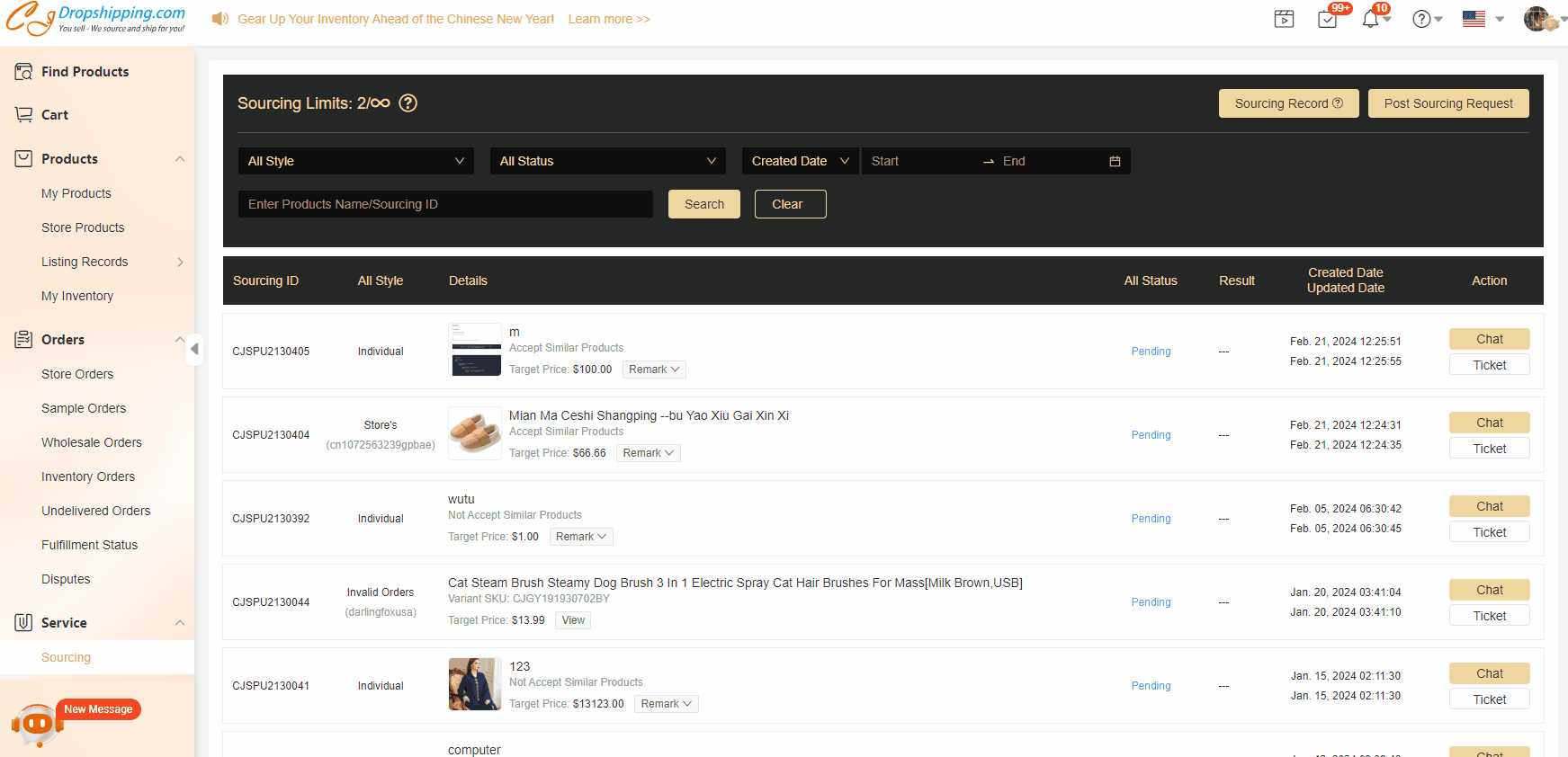1568x757 pixels.
Task: Open the task checklist icon with 99+ badge
Action: (1328, 19)
